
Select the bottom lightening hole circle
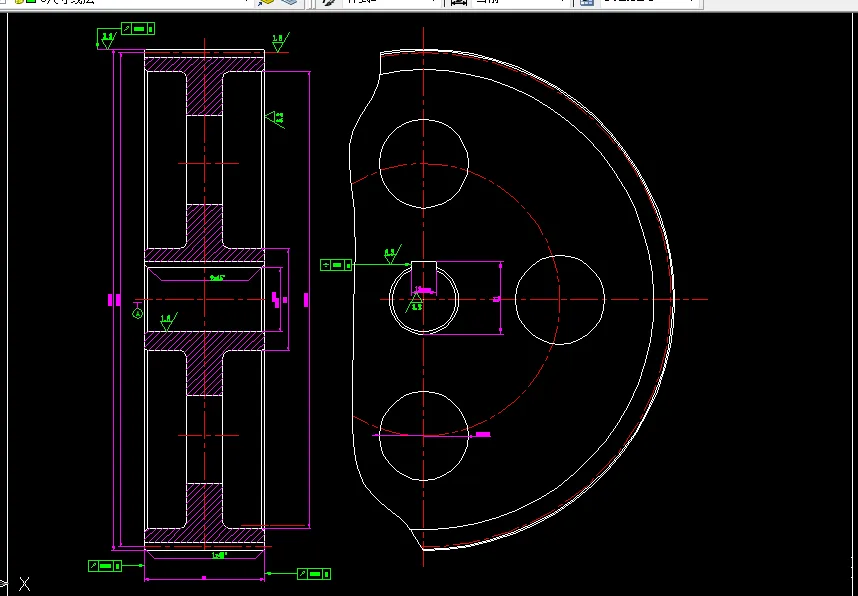point(424,436)
